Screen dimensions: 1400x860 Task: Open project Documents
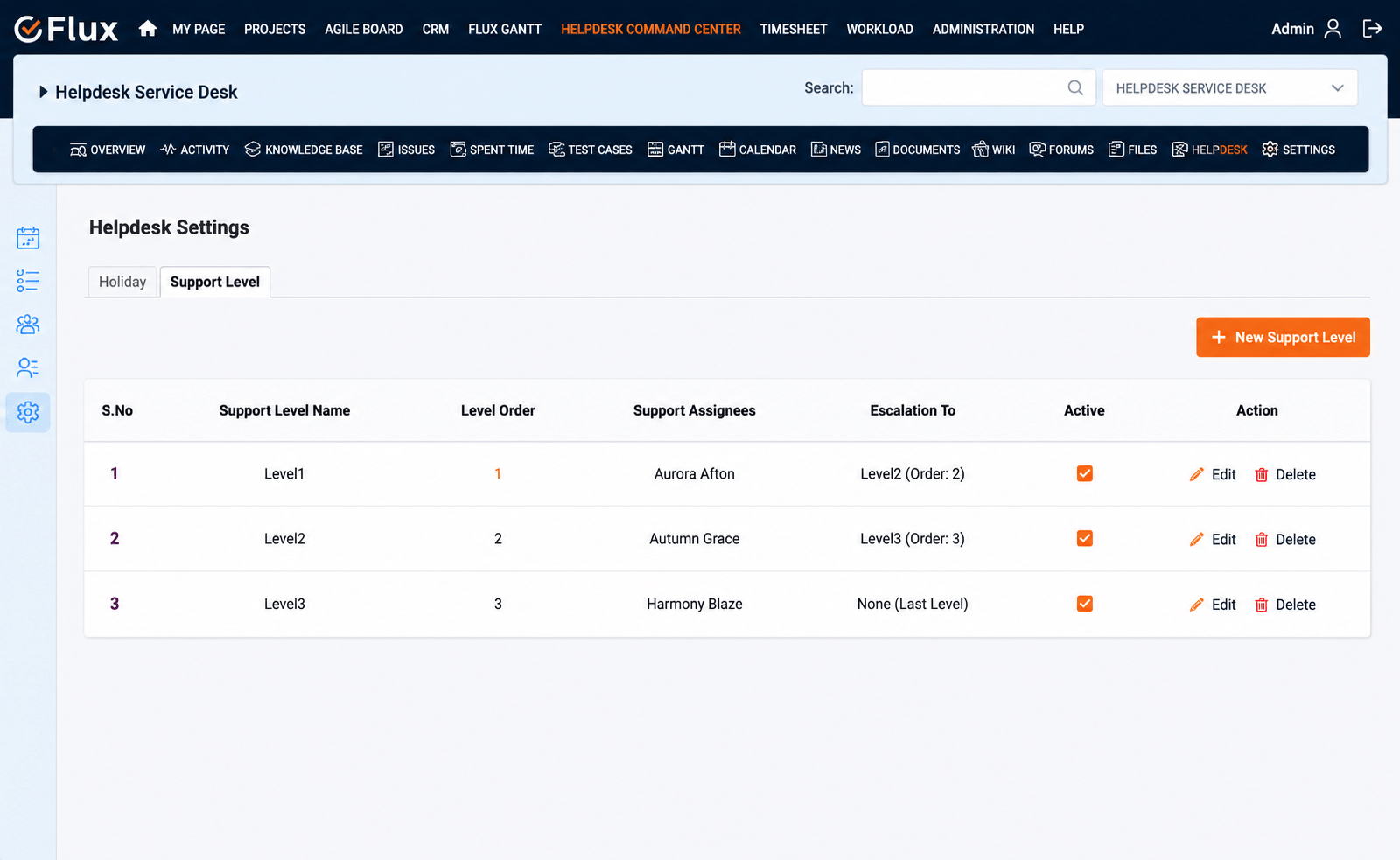[918, 150]
